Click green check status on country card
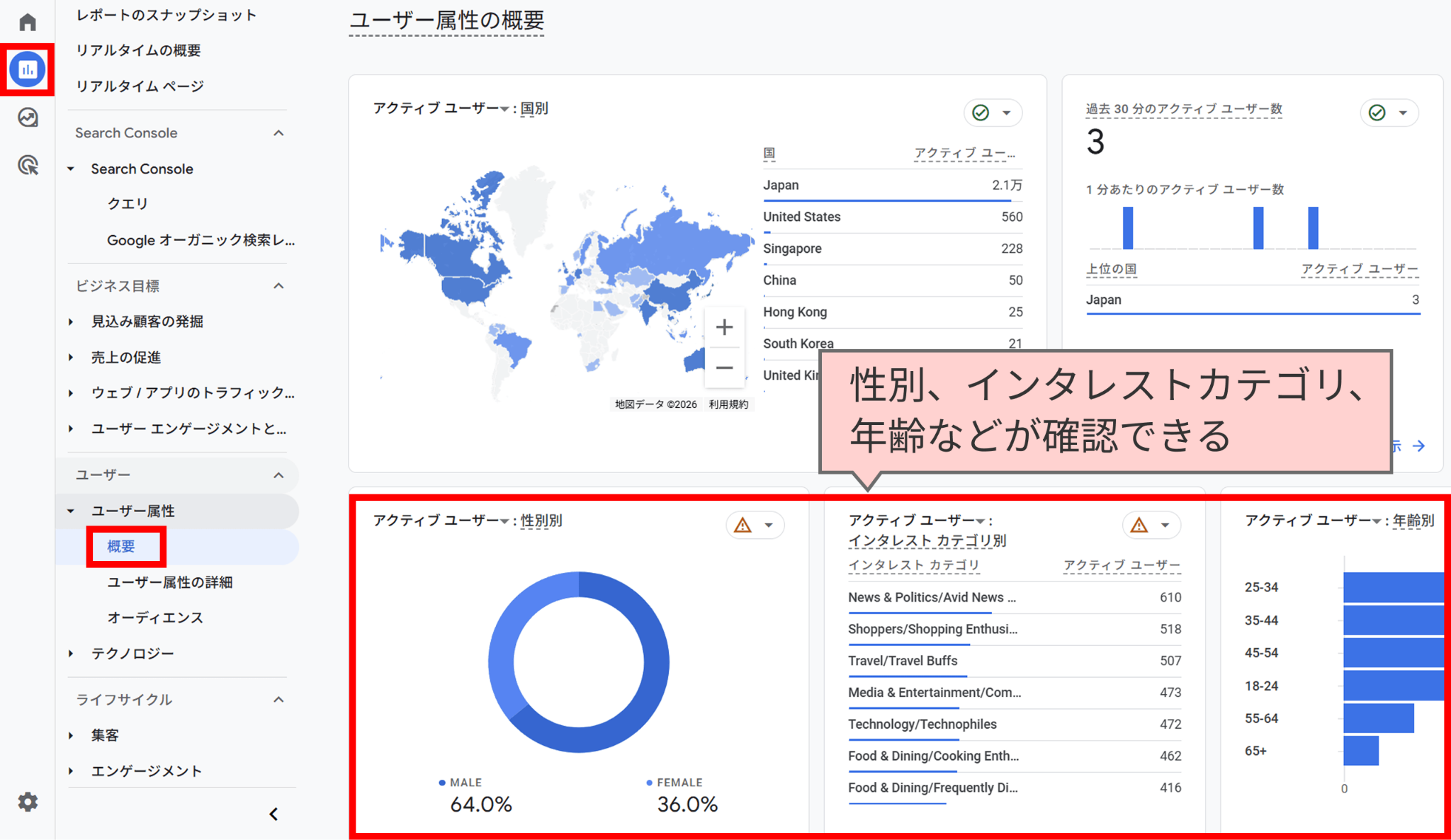The width and height of the screenshot is (1451, 840). coord(981,113)
